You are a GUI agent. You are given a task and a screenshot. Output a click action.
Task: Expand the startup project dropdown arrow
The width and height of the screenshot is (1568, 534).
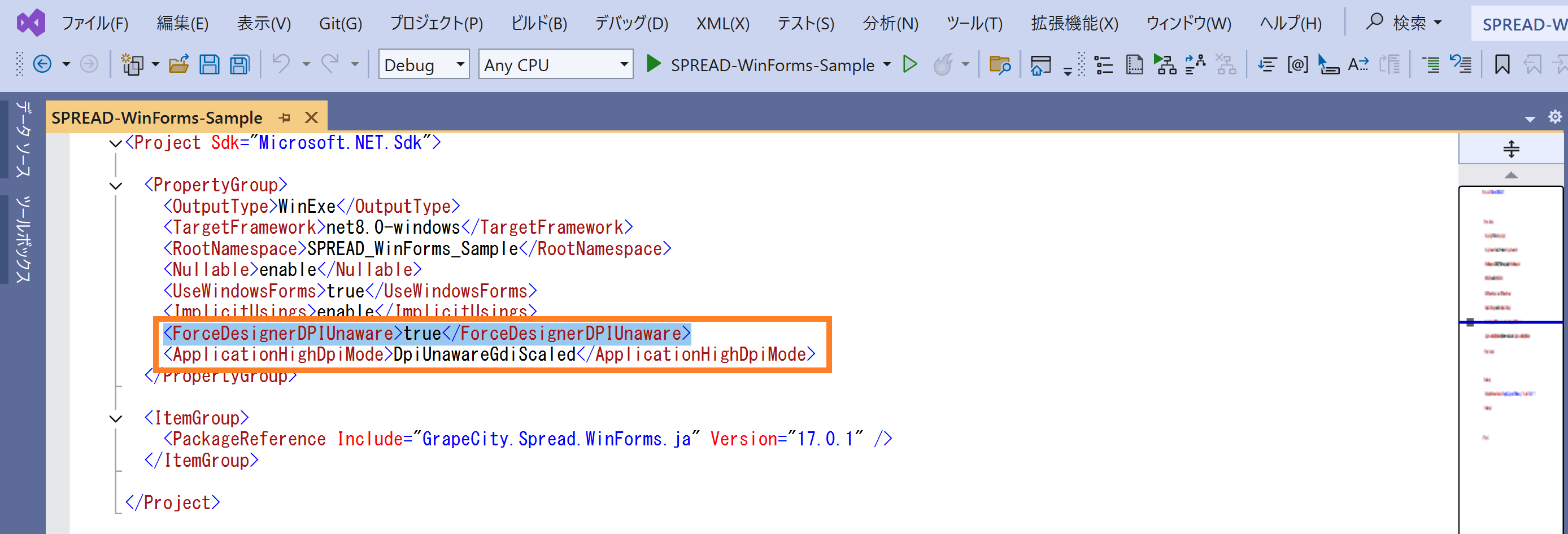(x=887, y=64)
